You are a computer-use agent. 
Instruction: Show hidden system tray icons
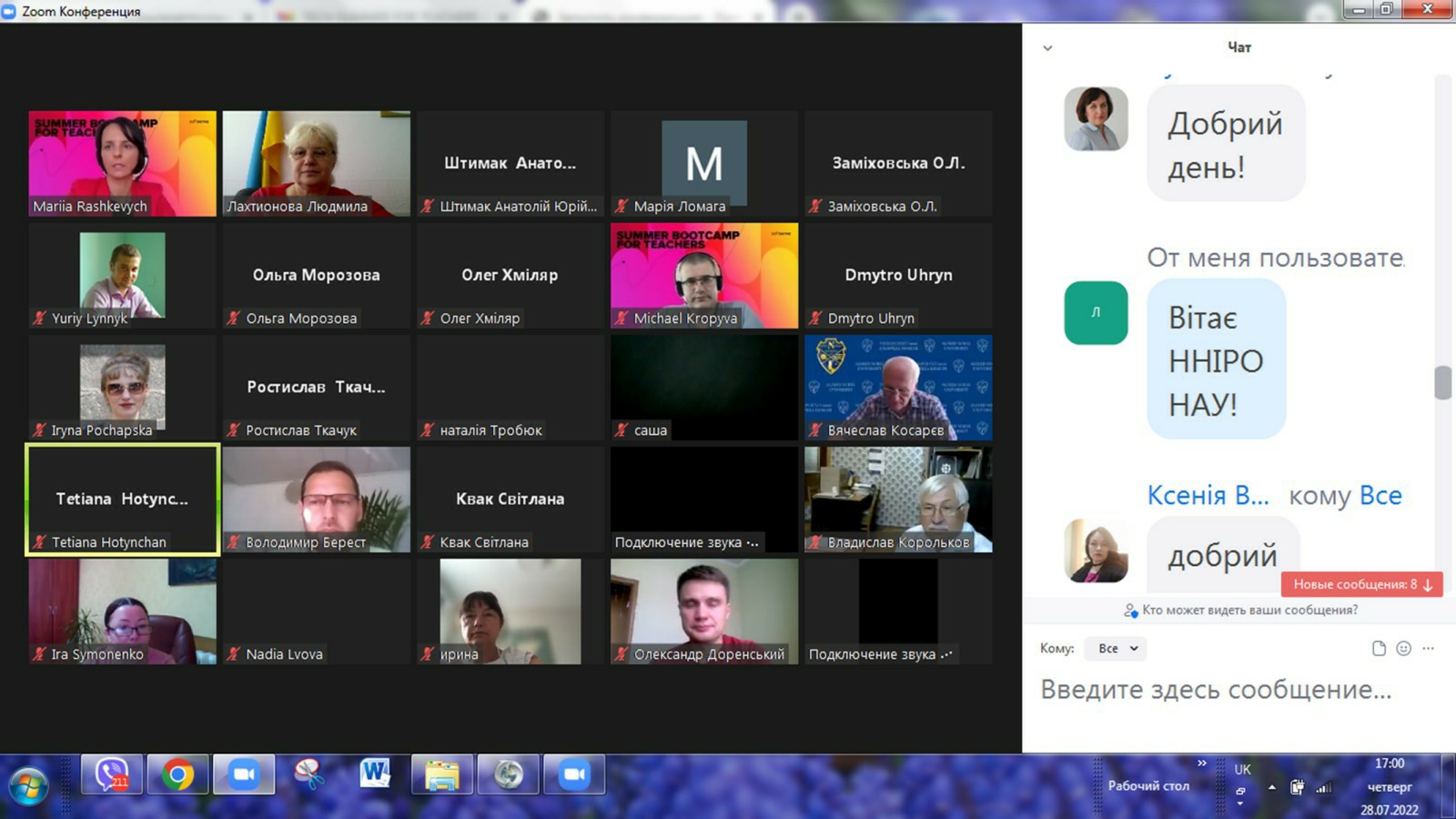(1271, 787)
